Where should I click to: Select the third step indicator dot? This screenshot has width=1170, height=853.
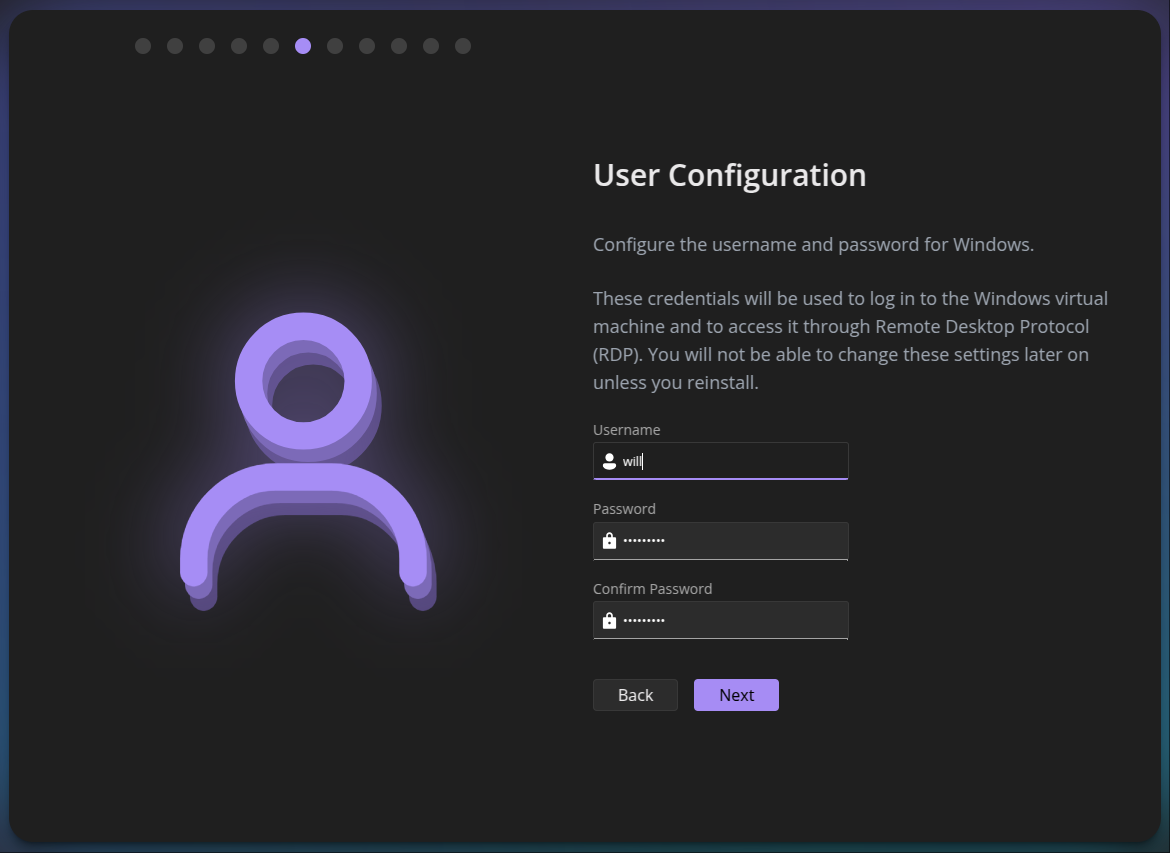coord(207,46)
